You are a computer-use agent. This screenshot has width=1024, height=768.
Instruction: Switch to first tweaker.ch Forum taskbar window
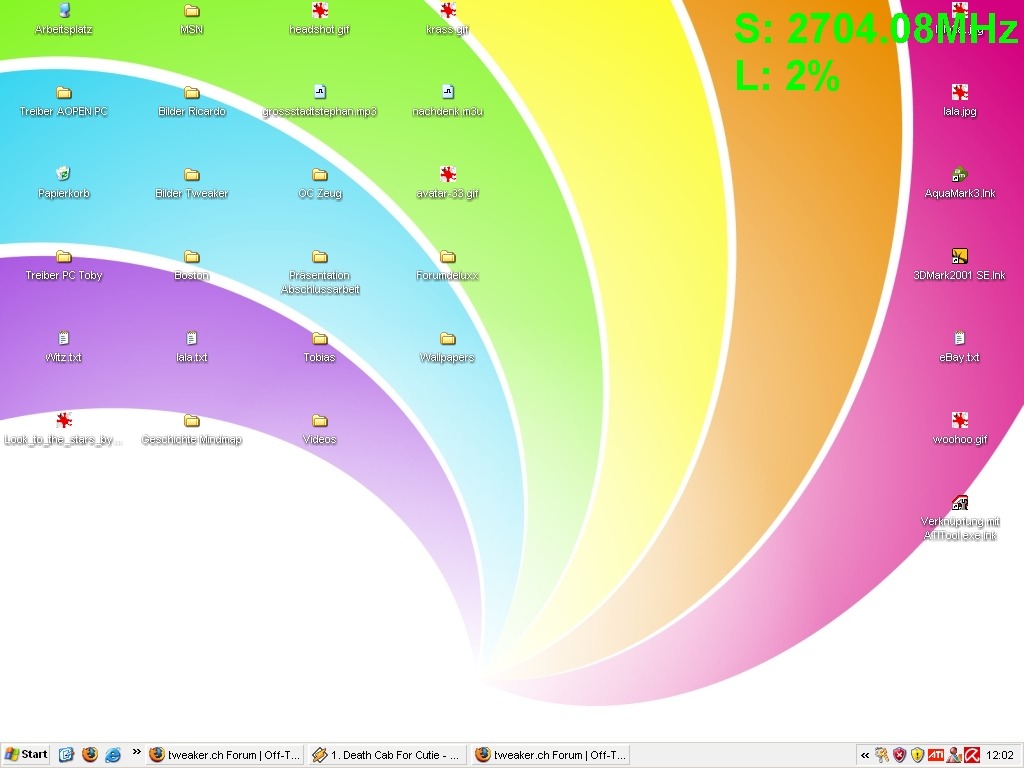click(x=224, y=755)
